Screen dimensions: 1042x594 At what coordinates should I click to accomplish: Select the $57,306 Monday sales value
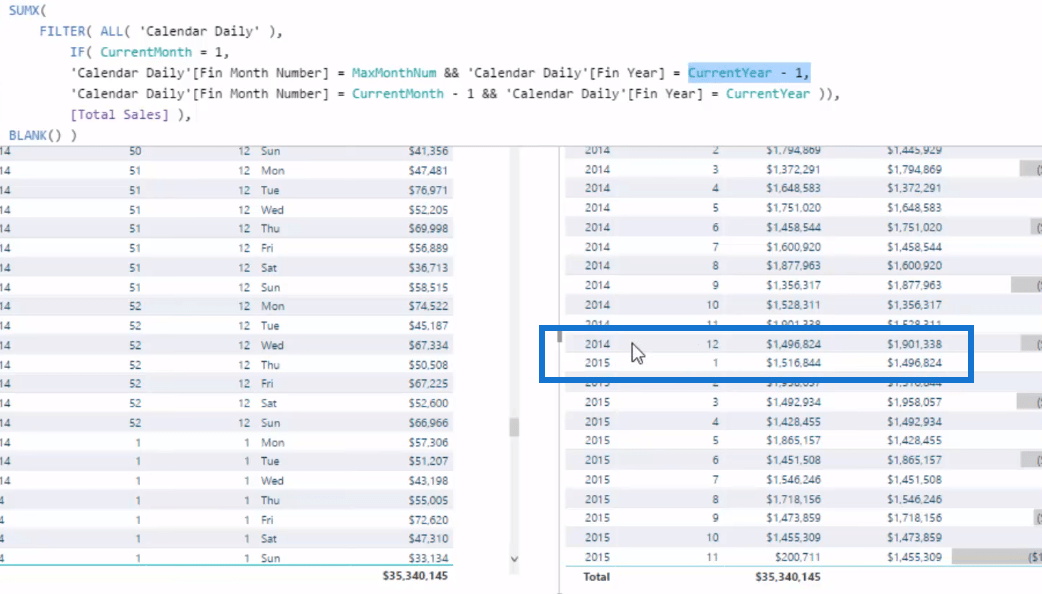click(428, 443)
